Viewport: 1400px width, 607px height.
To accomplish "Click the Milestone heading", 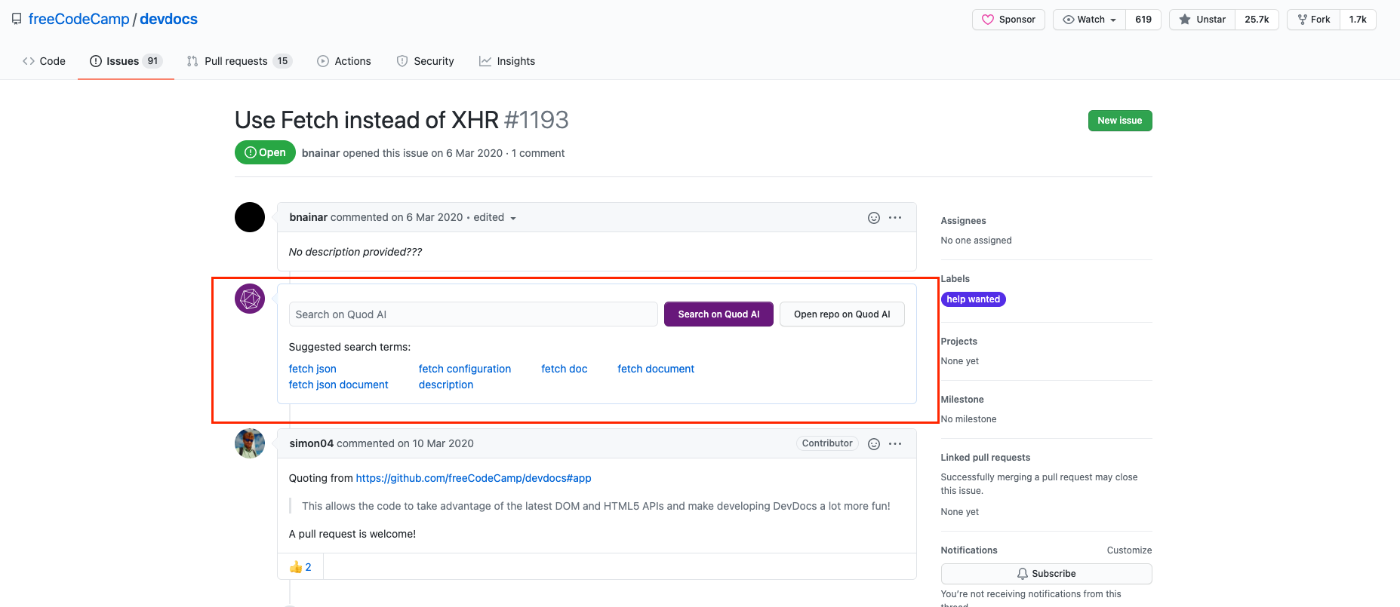I will tap(962, 399).
